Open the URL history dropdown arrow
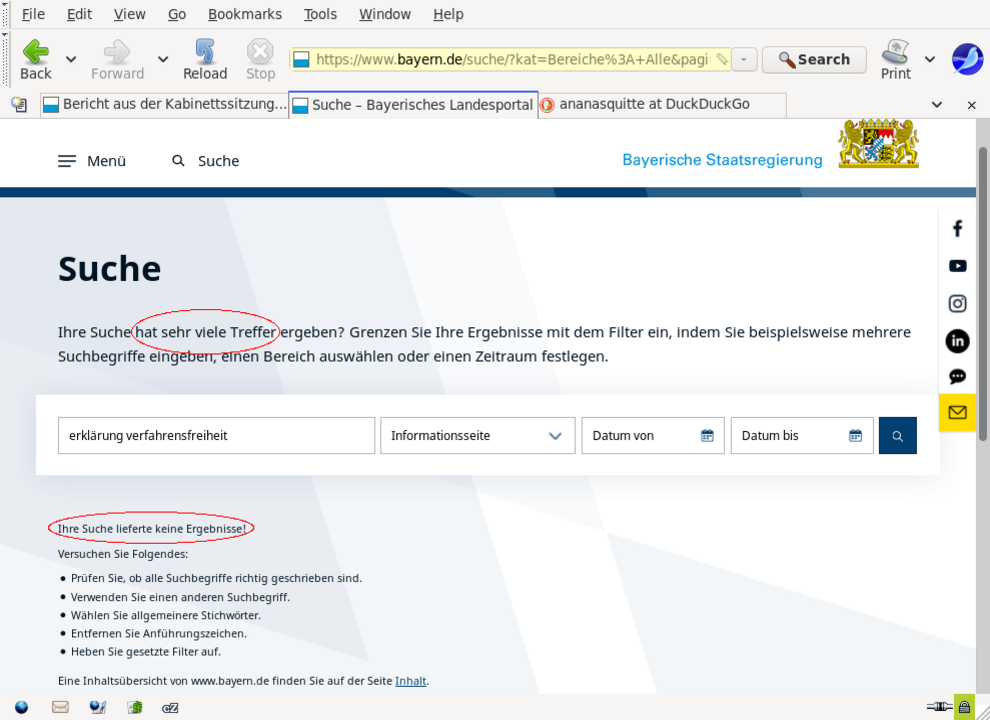 744,60
